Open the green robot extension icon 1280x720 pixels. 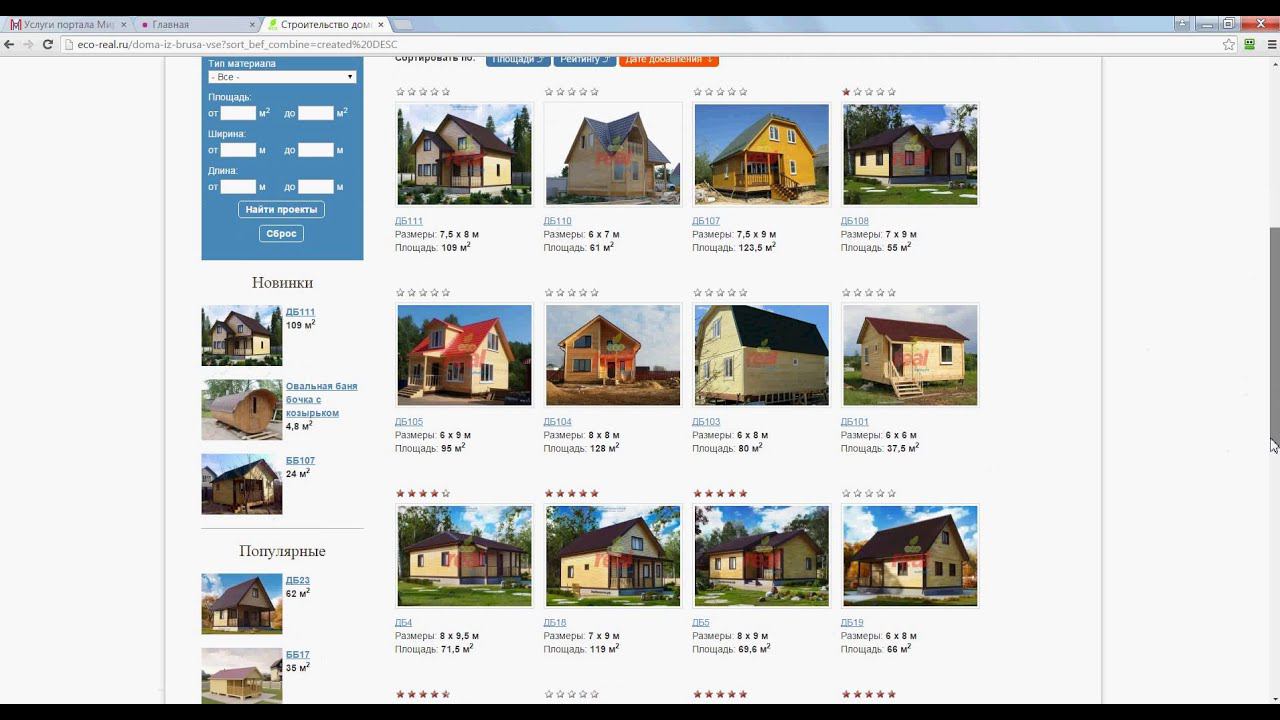1250,44
